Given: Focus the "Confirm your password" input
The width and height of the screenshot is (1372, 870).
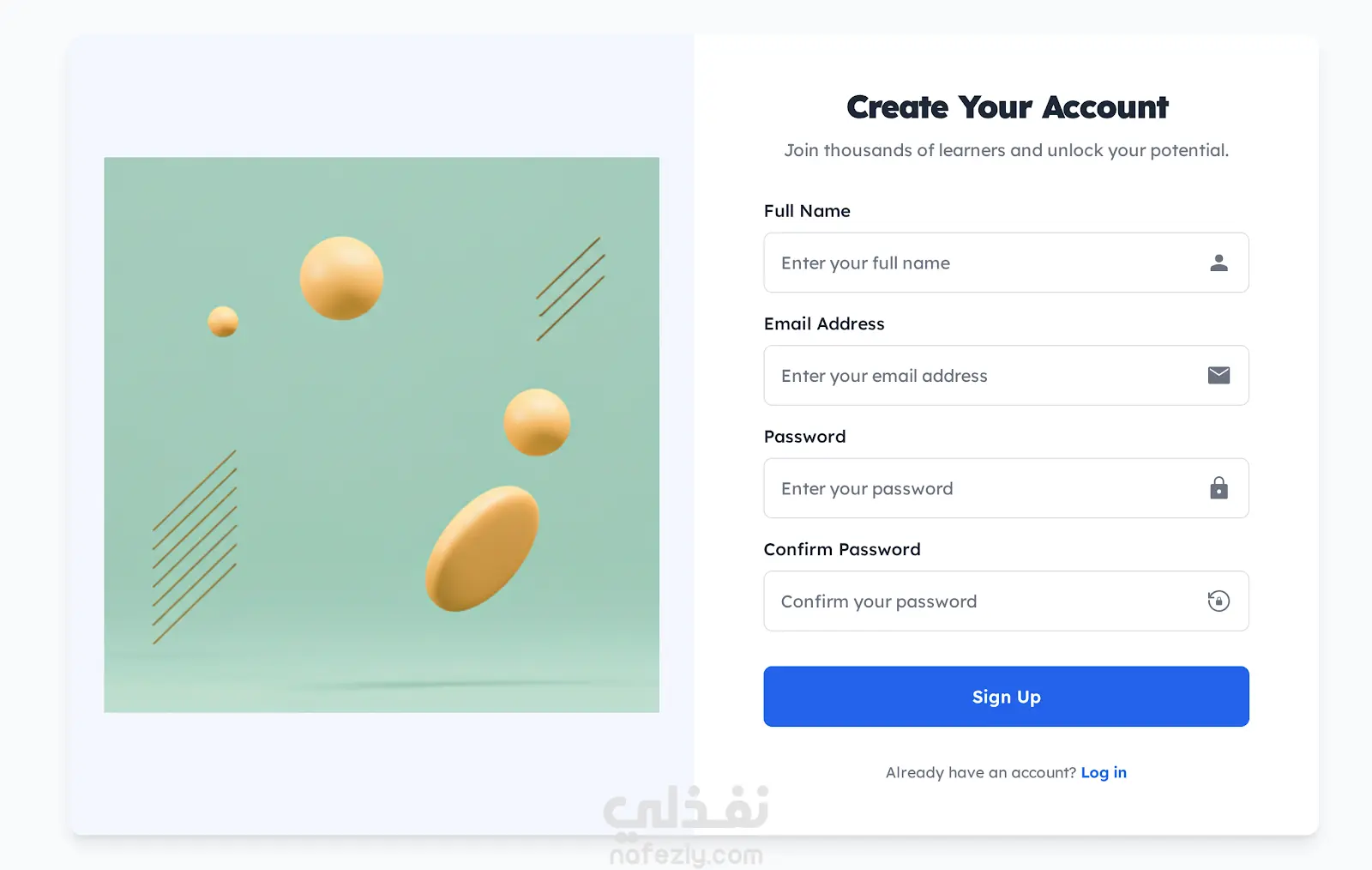Looking at the screenshot, I should coord(978,601).
